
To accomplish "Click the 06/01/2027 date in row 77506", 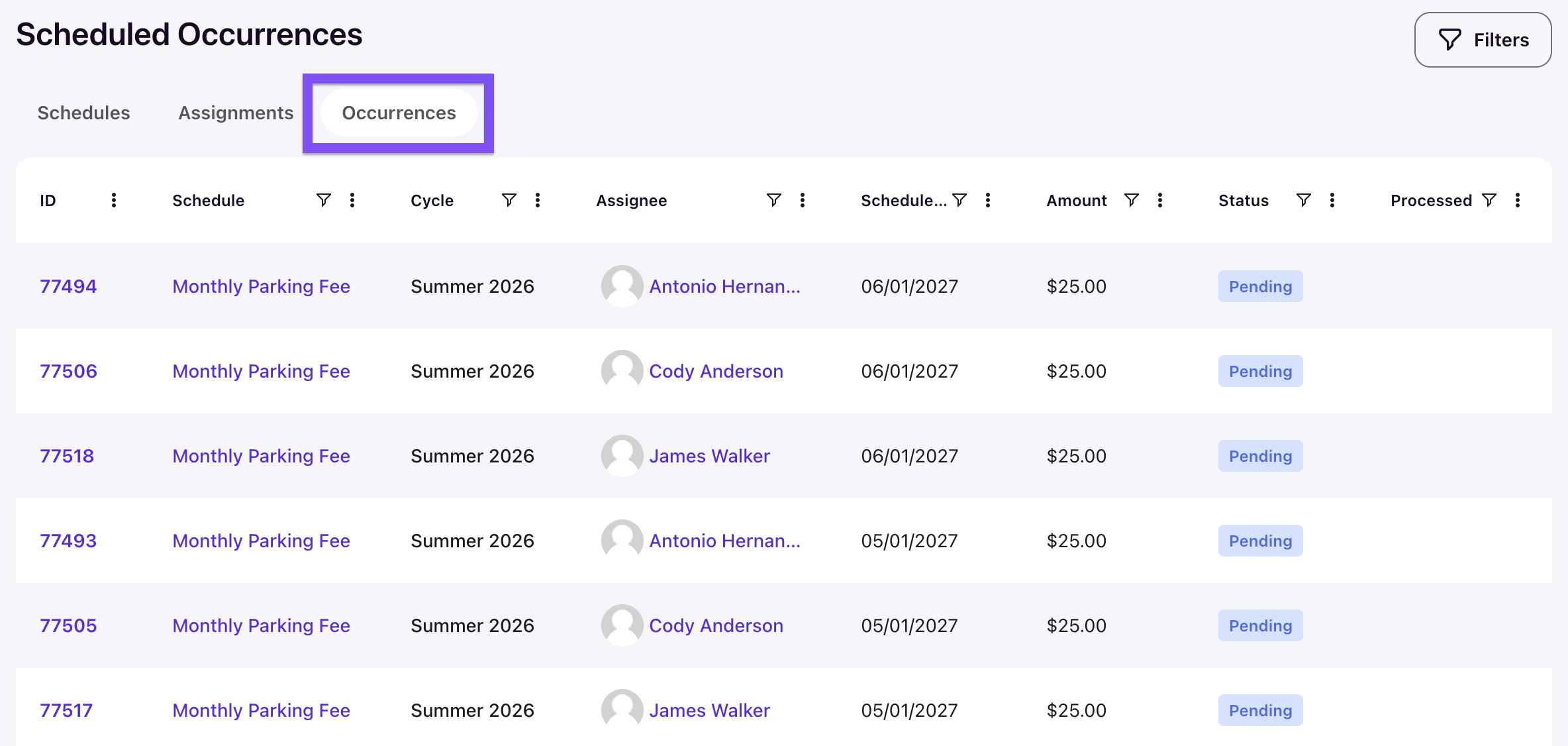I will (x=909, y=371).
